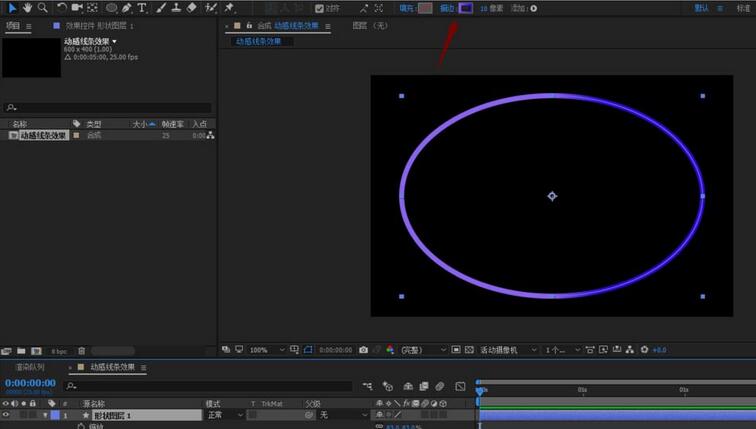Switch to the 项目 panel tab
The height and width of the screenshot is (429, 756).
tap(13, 26)
